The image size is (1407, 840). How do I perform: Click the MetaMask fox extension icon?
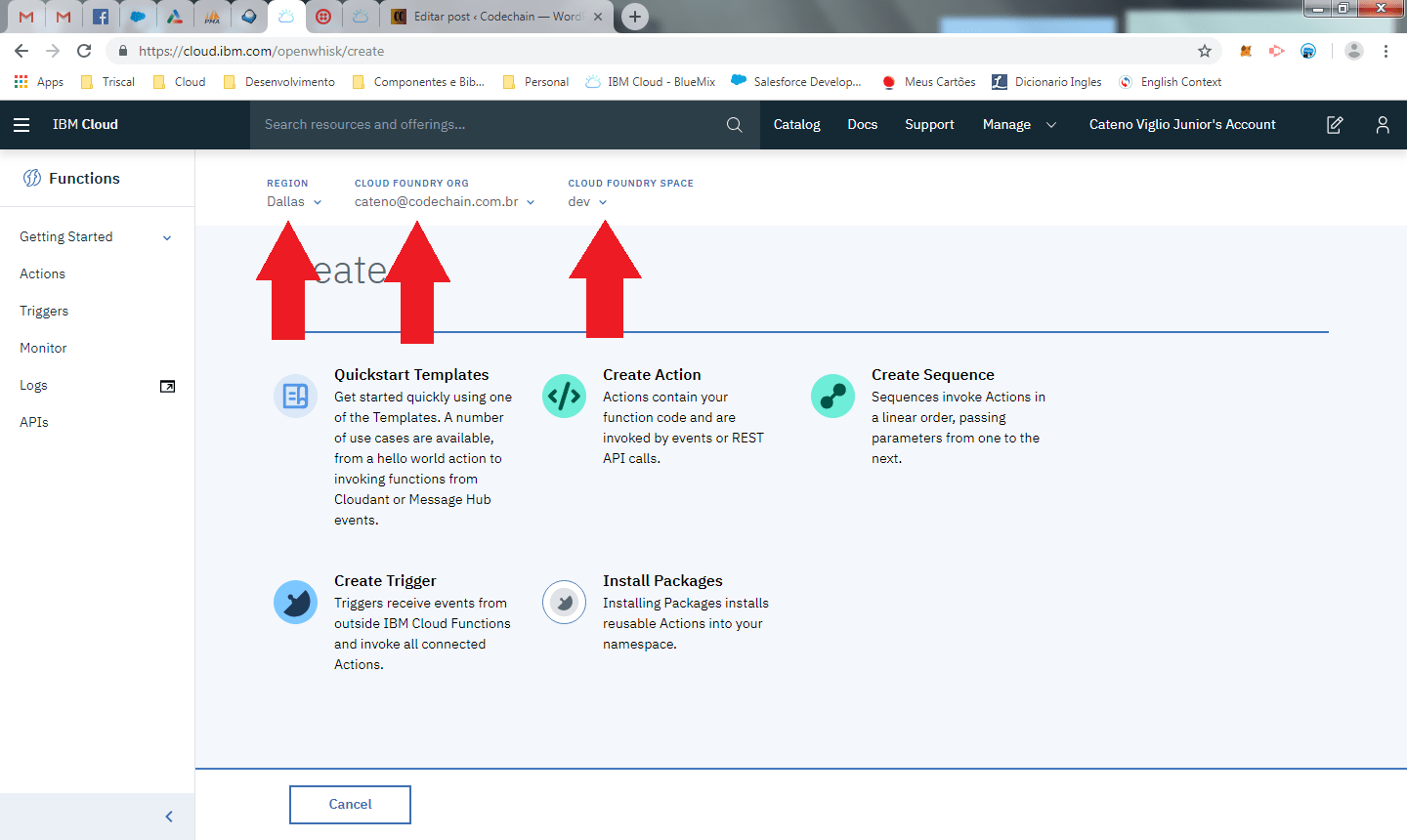pos(1246,51)
